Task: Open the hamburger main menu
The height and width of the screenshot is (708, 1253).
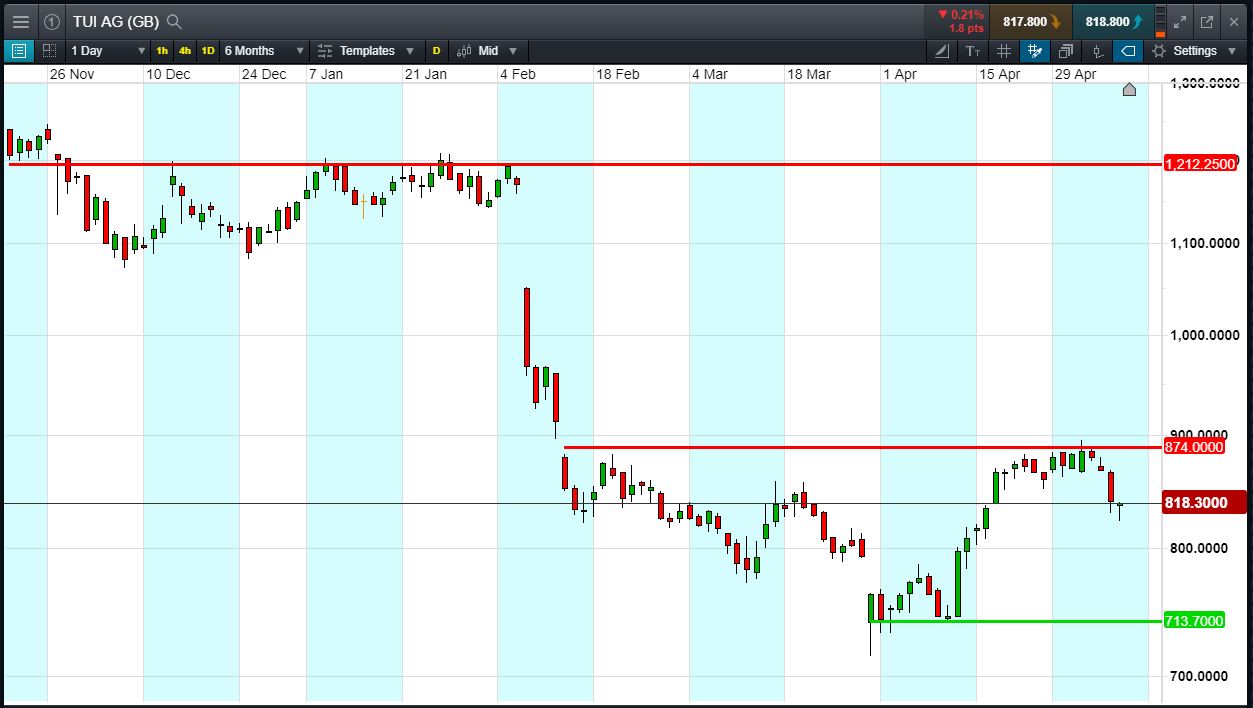Action: (20, 21)
